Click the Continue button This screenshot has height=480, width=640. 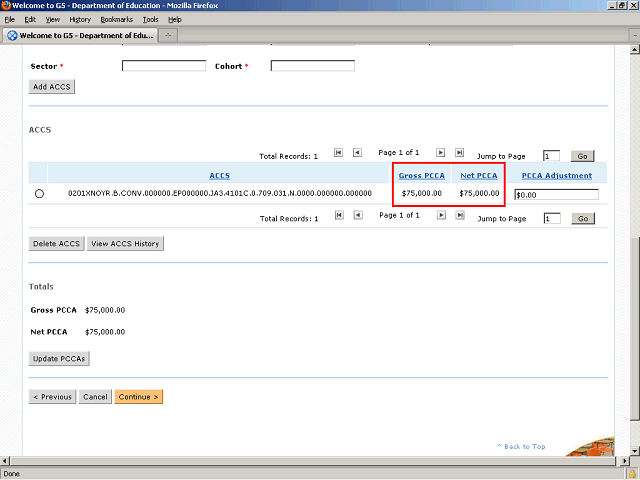138,397
